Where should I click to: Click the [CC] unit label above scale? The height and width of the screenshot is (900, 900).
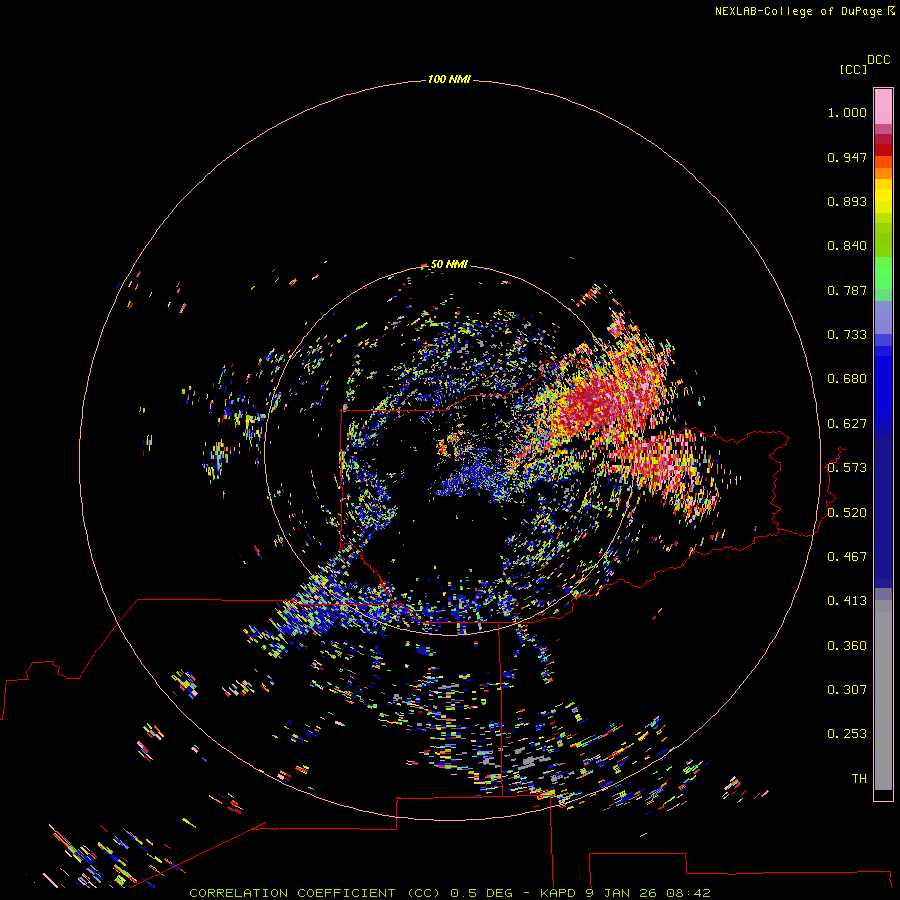point(852,69)
